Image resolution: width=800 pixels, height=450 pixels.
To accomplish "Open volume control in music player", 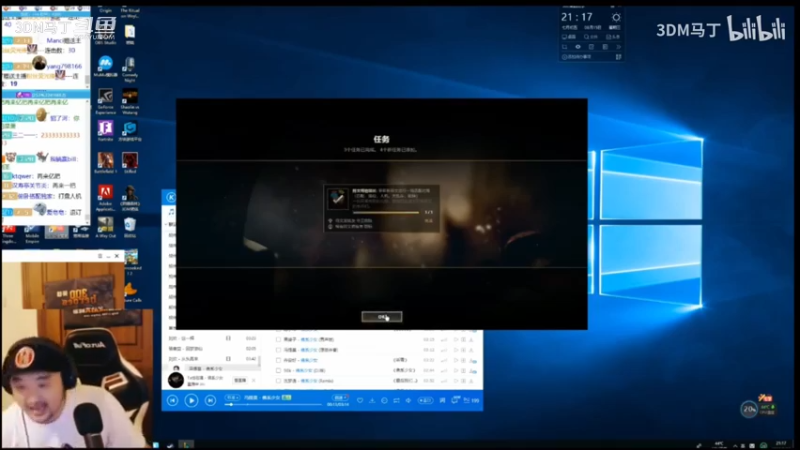I will point(408,401).
